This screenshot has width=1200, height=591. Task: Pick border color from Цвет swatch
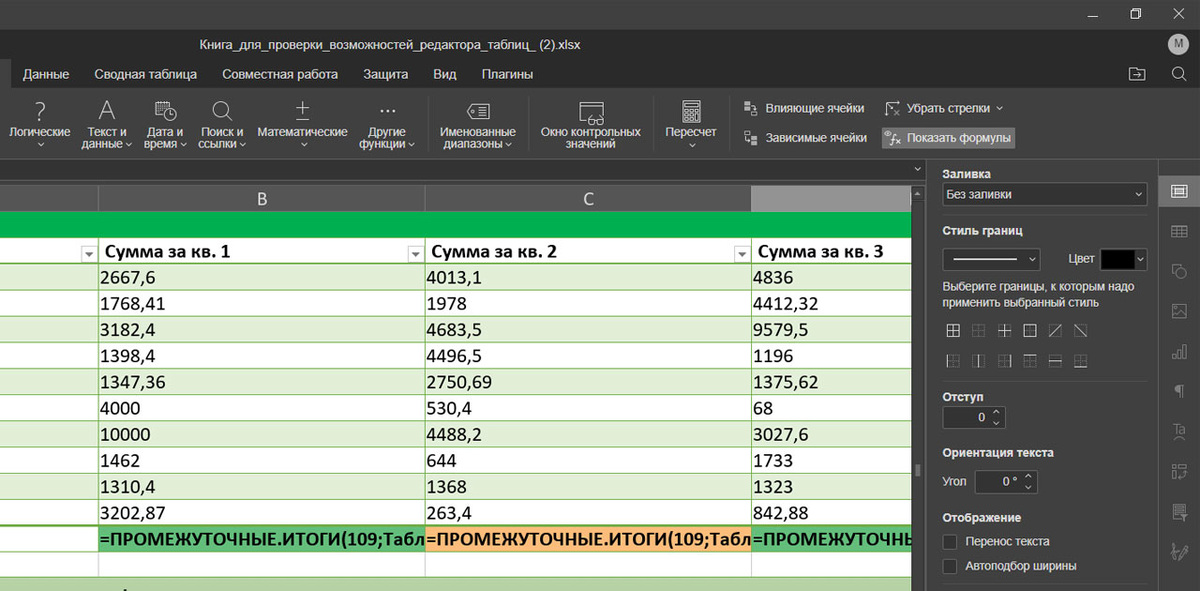(x=1123, y=259)
